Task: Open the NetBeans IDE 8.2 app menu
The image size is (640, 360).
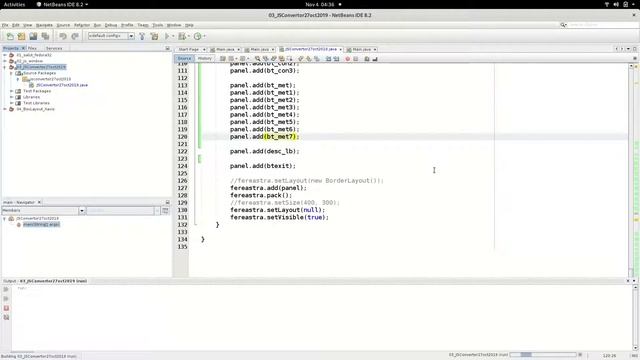Action: pos(63,4)
